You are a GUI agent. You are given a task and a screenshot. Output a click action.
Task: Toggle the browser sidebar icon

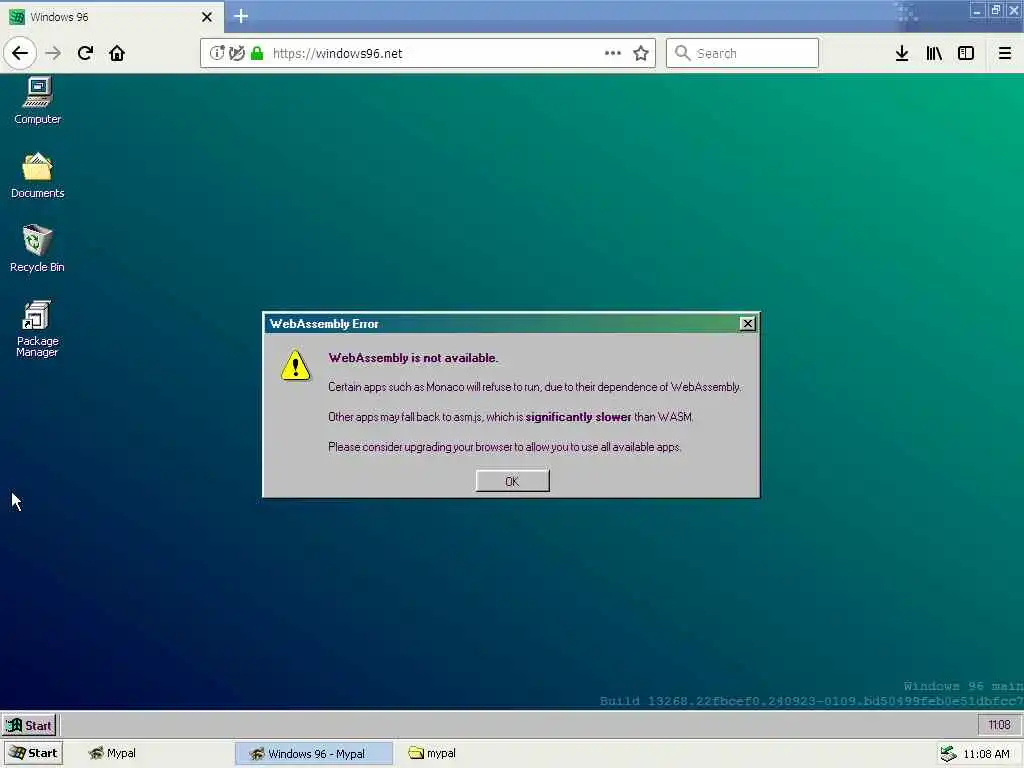[x=966, y=53]
